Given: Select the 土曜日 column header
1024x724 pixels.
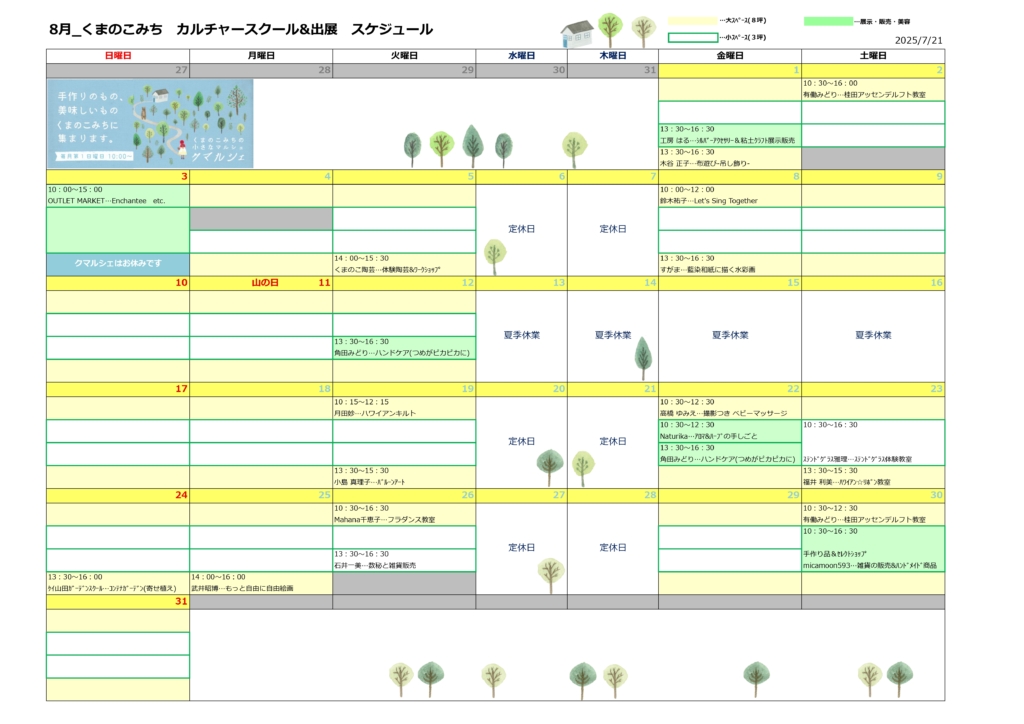Looking at the screenshot, I should pos(873,56).
